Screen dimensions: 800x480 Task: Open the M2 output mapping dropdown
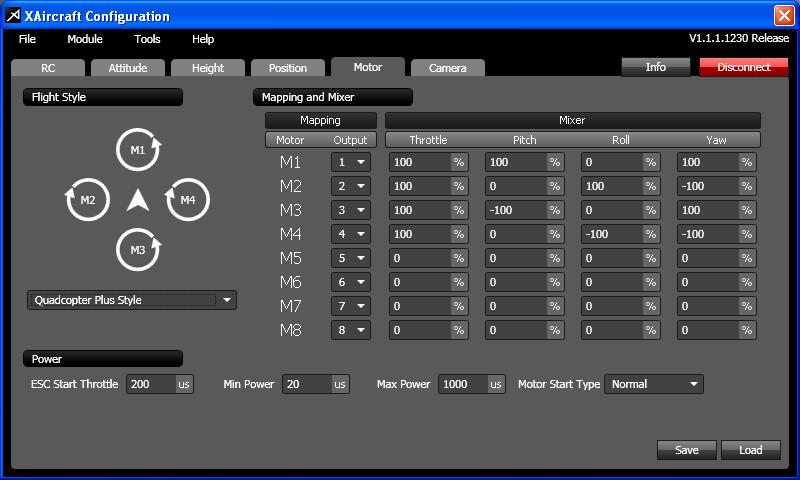[x=351, y=186]
